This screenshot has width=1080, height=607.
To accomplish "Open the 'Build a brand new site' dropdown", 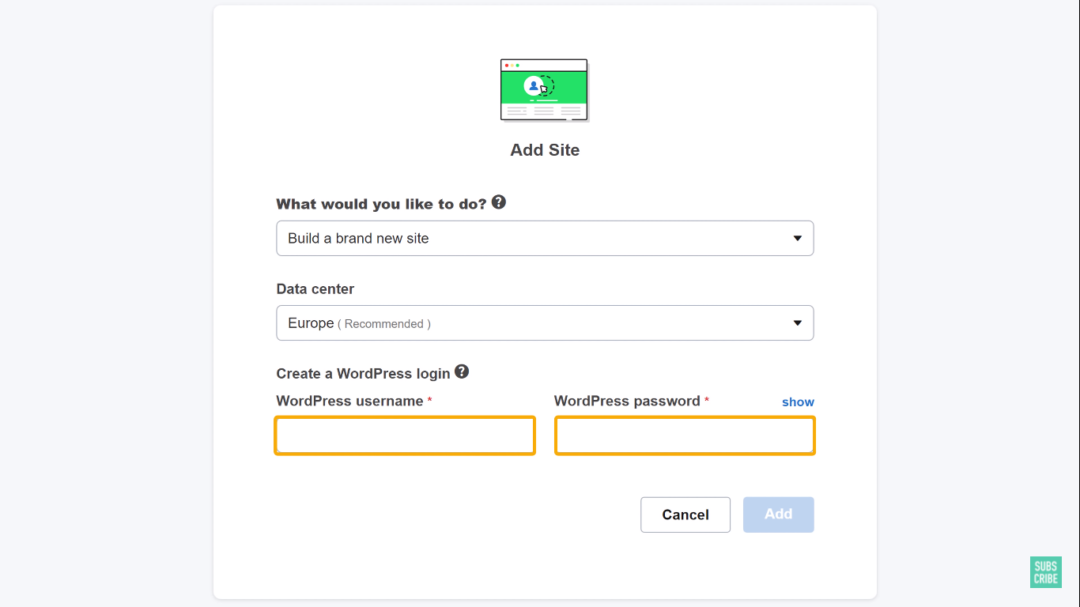I will tap(545, 238).
